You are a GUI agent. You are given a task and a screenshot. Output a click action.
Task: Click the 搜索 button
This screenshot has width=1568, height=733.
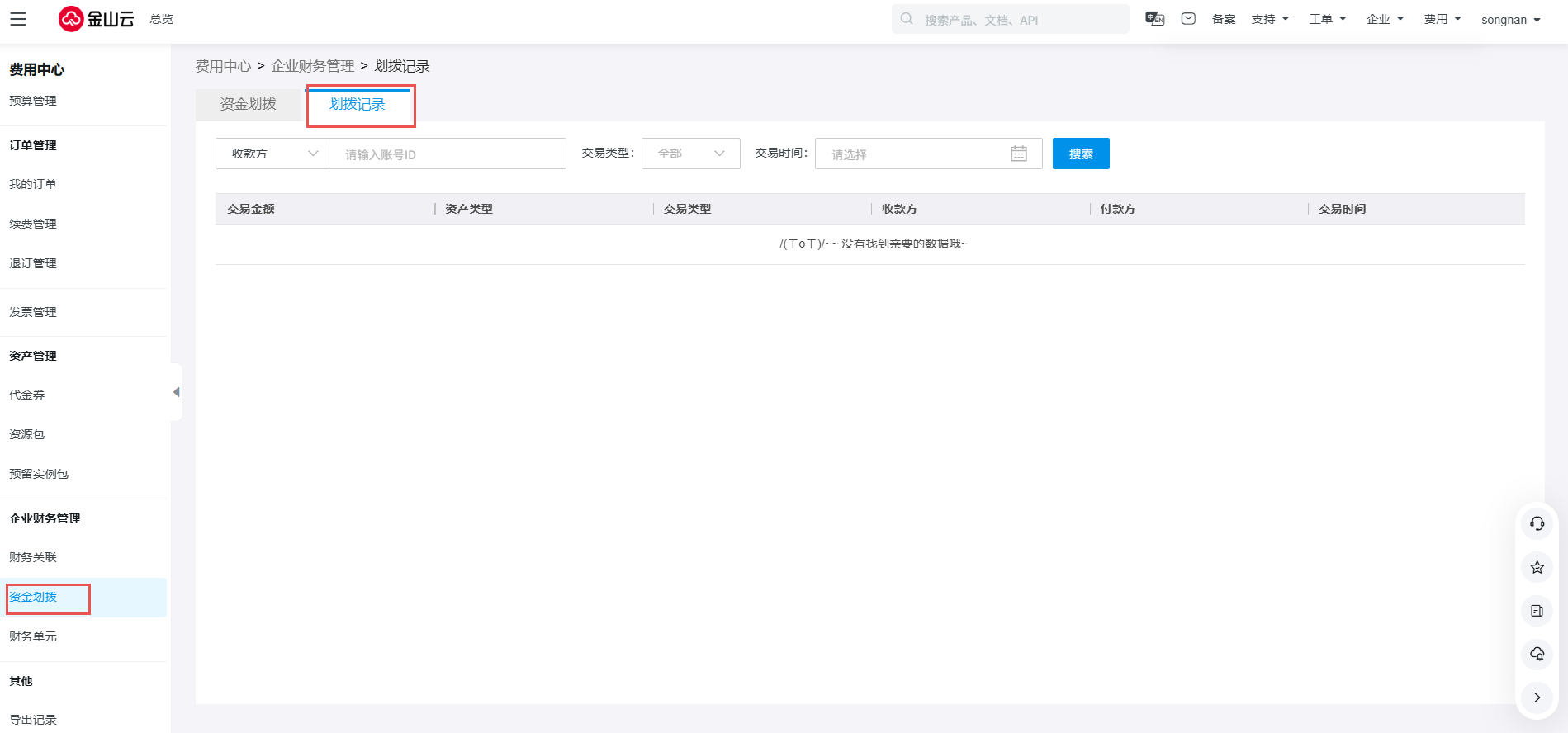click(1080, 154)
